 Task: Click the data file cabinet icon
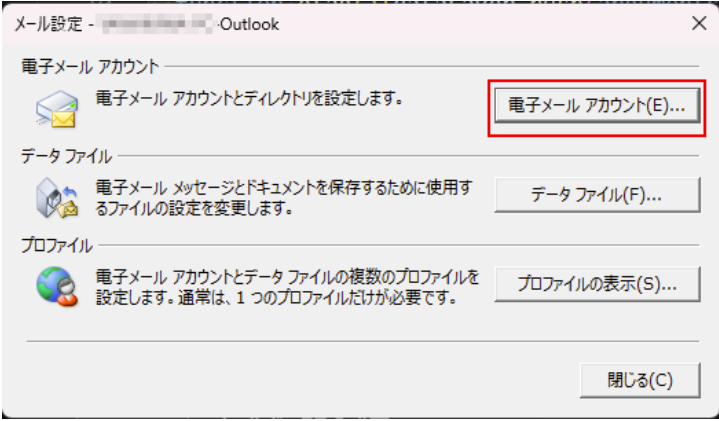tap(57, 198)
